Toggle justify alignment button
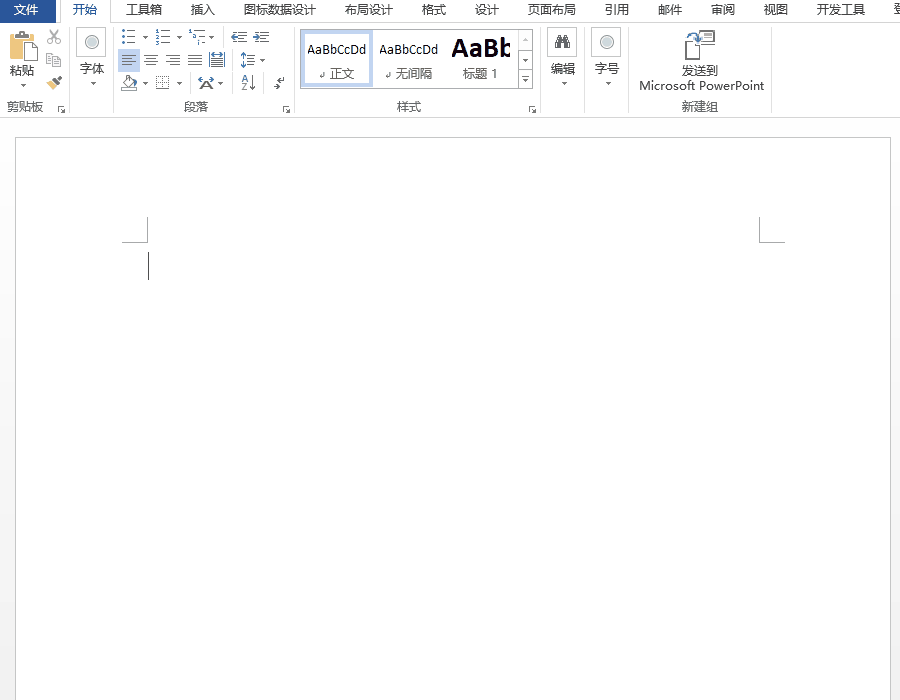 pyautogui.click(x=195, y=60)
